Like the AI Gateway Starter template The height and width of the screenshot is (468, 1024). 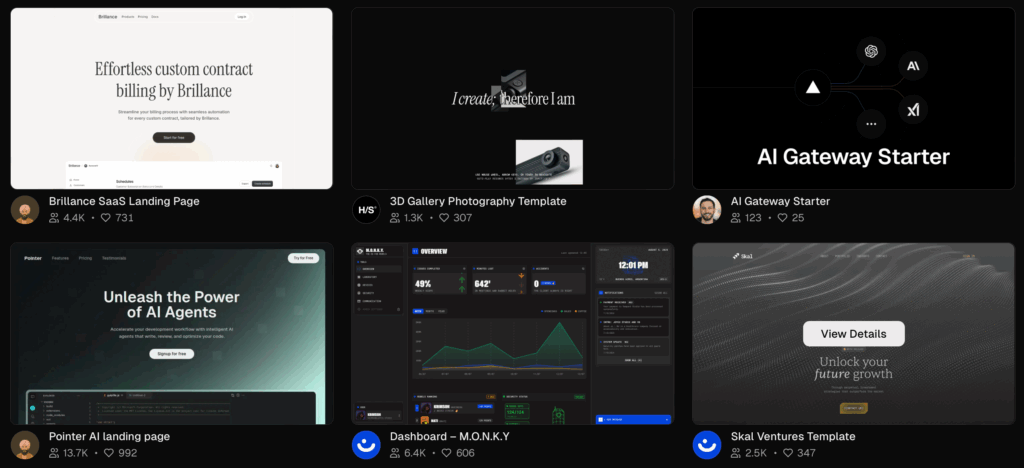point(784,218)
